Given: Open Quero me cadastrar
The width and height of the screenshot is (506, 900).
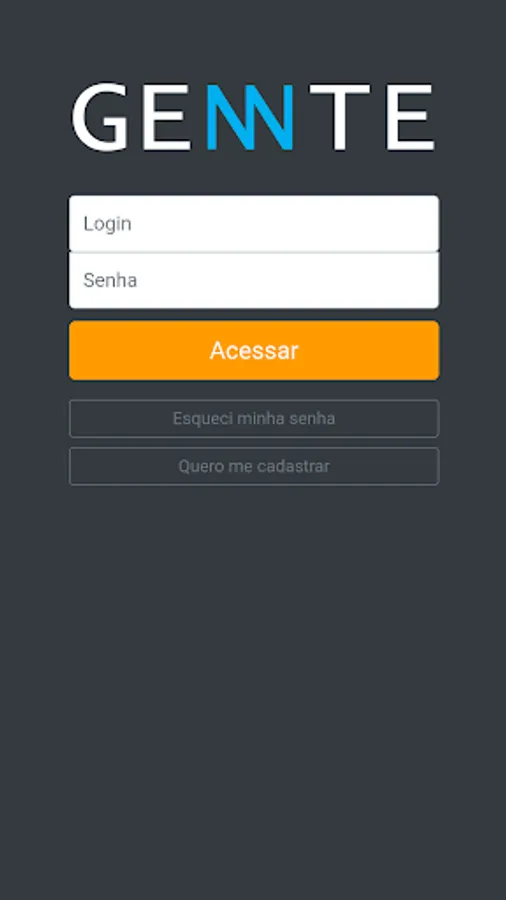Looking at the screenshot, I should (x=254, y=466).
